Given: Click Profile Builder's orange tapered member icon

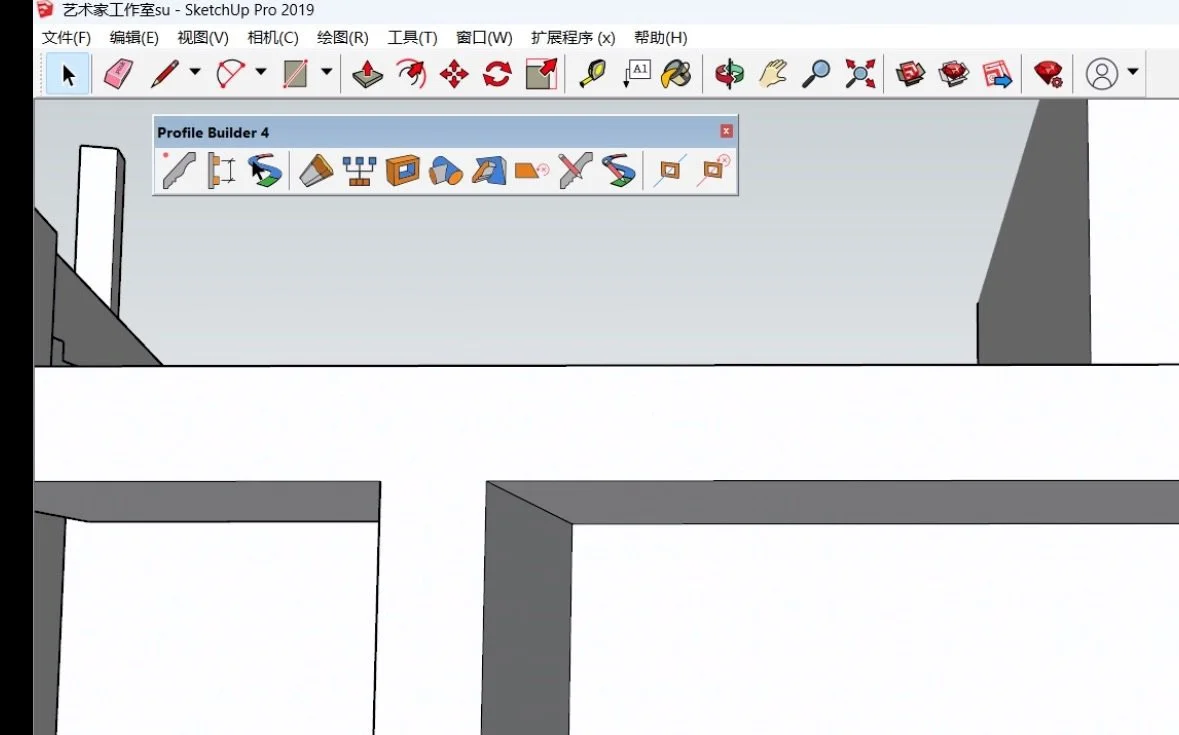Looking at the screenshot, I should coord(316,171).
